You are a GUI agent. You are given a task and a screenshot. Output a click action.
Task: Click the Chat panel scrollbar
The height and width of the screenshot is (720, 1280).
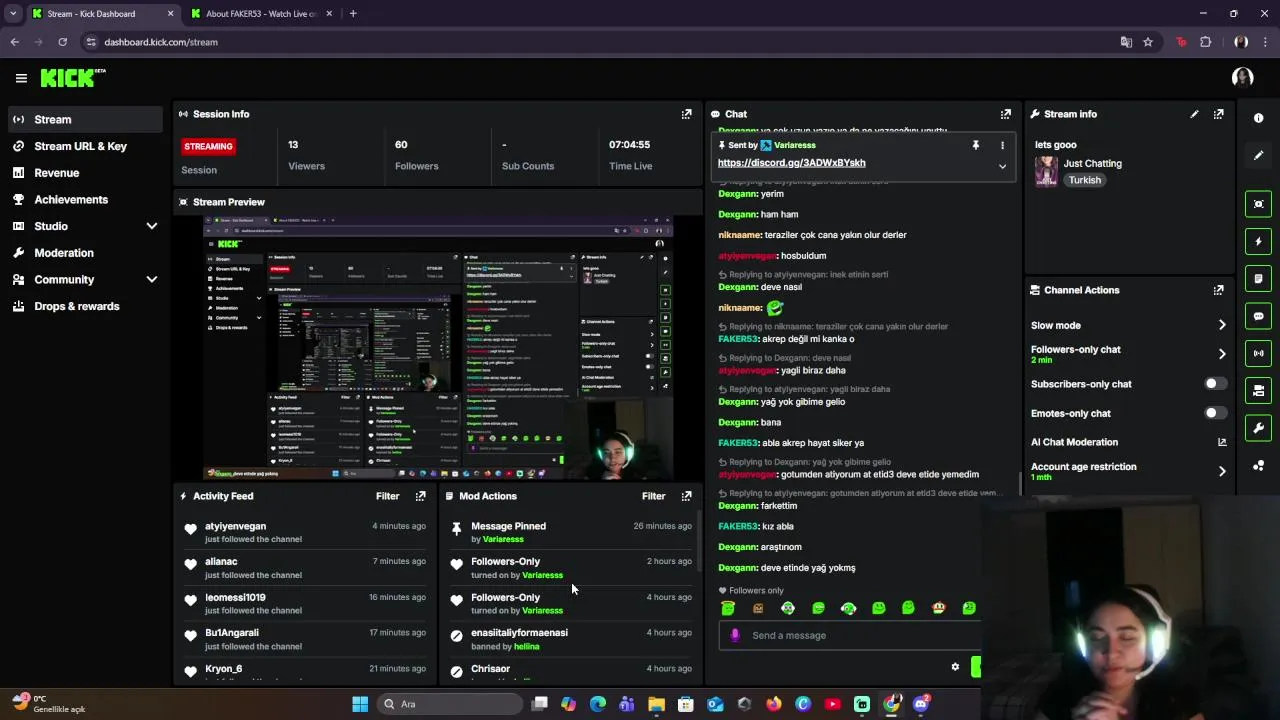tap(1020, 484)
